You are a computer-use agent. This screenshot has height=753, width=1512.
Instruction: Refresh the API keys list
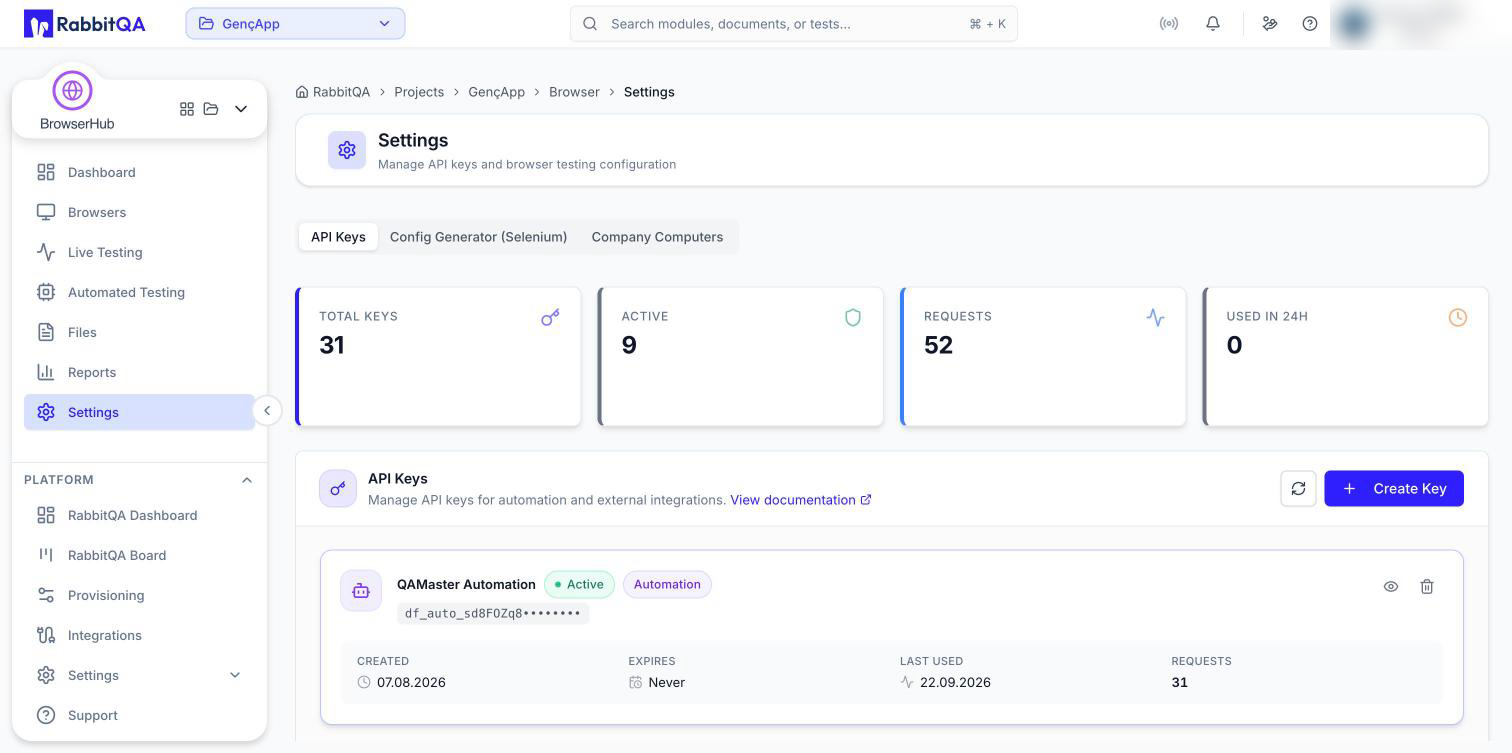pyautogui.click(x=1298, y=489)
